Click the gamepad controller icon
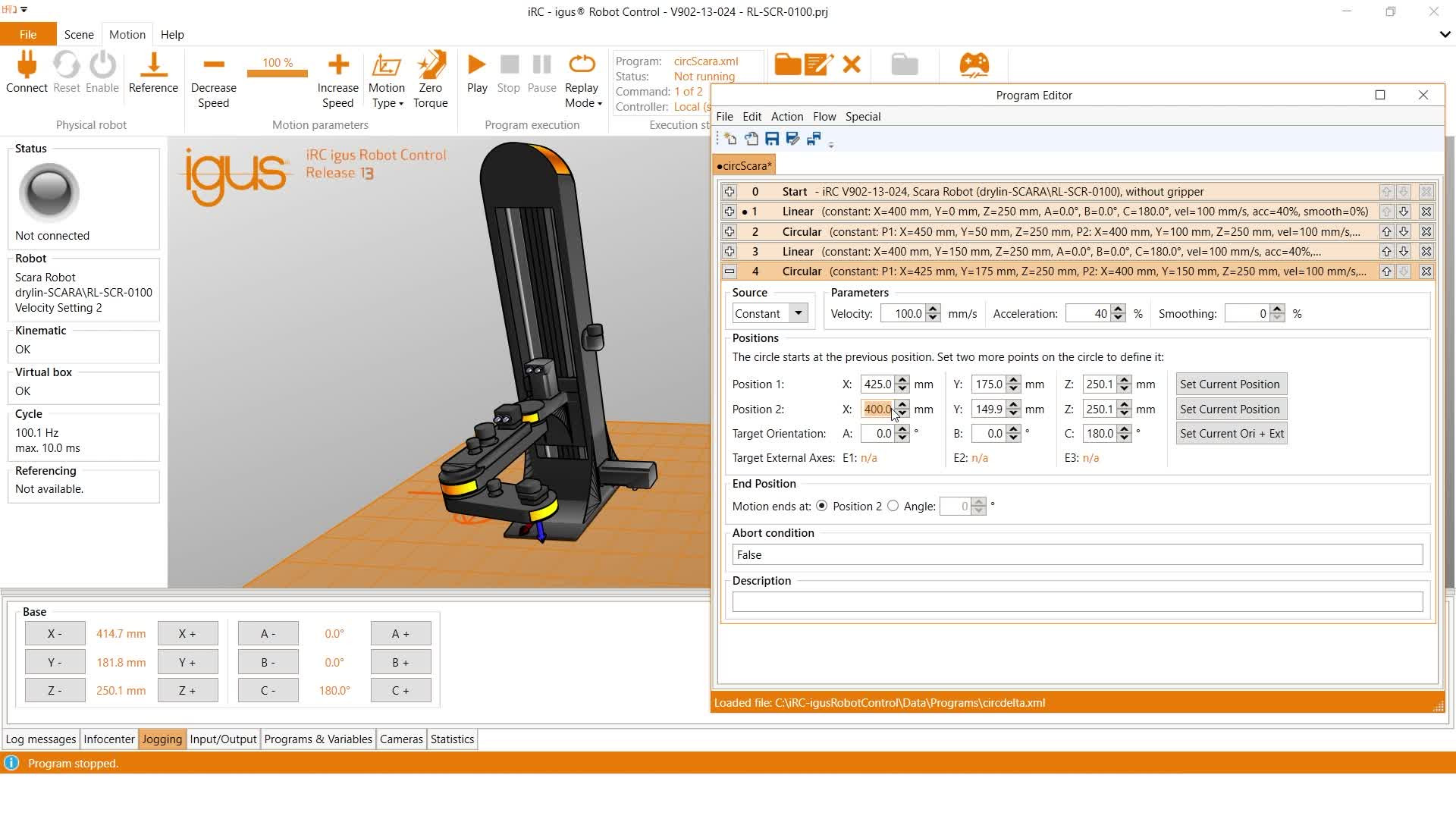This screenshot has width=1456, height=819. 974,64
